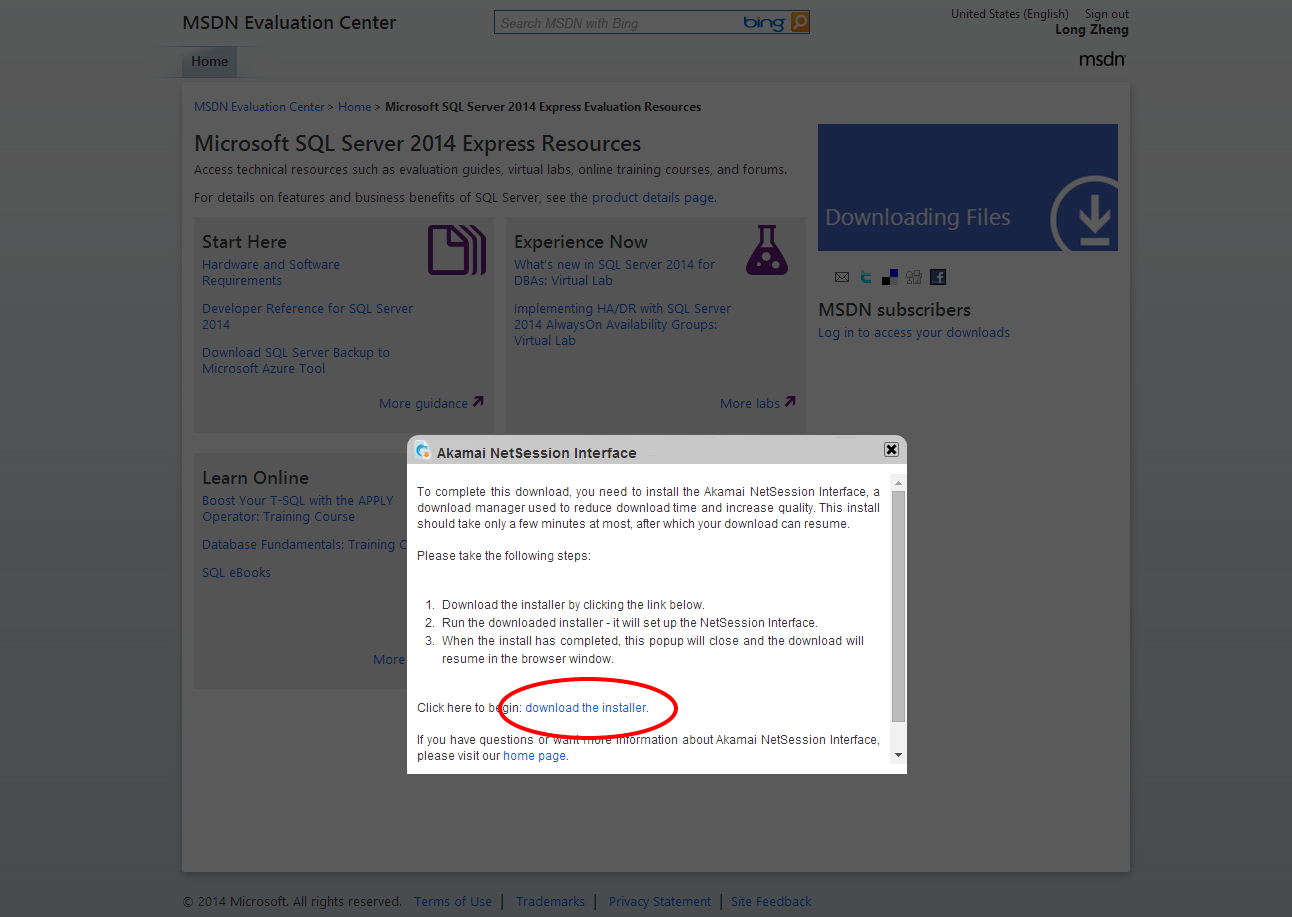Click the Digg share icon
1292x917 pixels.
click(913, 277)
